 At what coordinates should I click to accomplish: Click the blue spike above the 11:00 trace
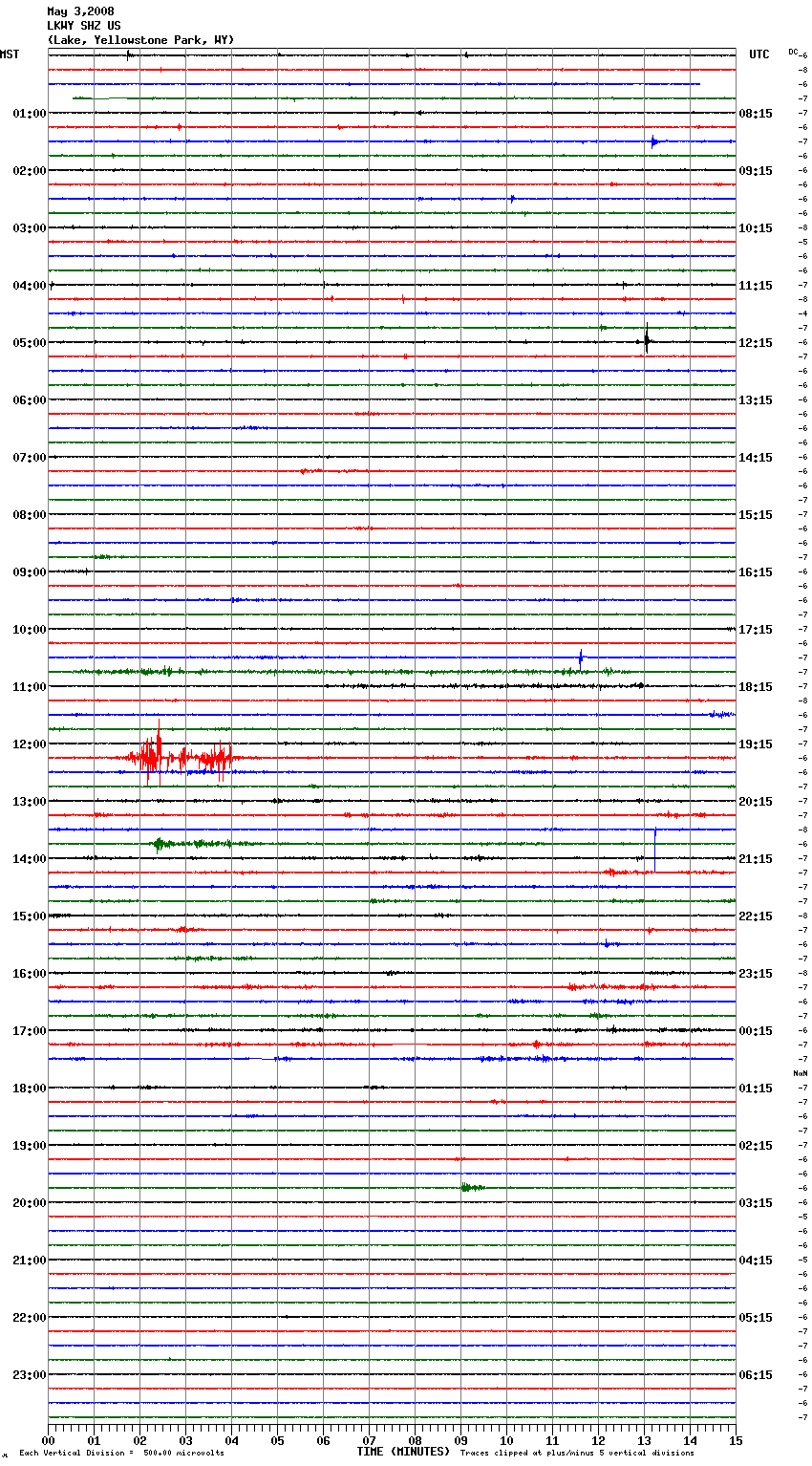click(581, 657)
